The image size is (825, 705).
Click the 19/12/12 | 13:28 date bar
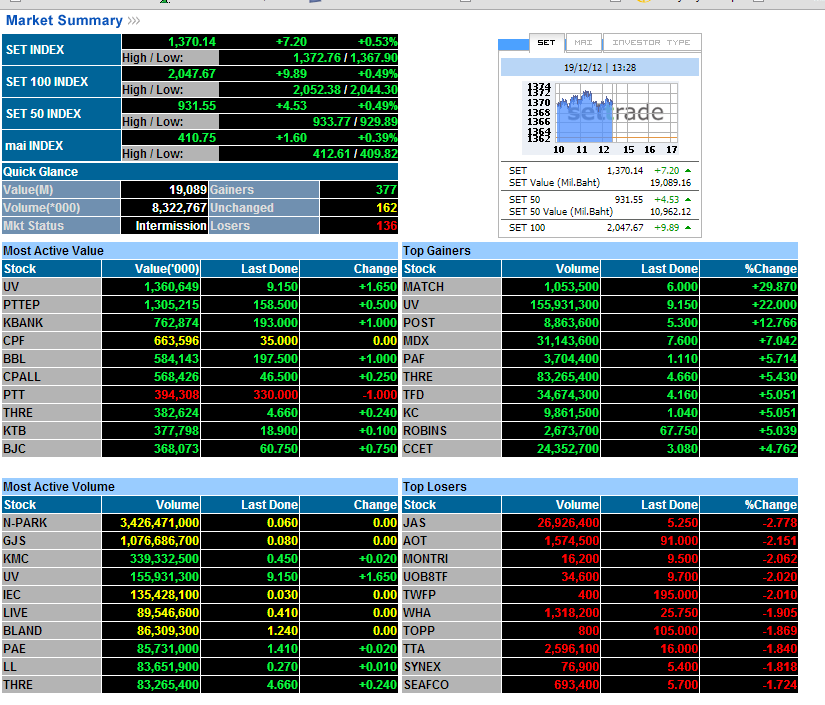(600, 67)
